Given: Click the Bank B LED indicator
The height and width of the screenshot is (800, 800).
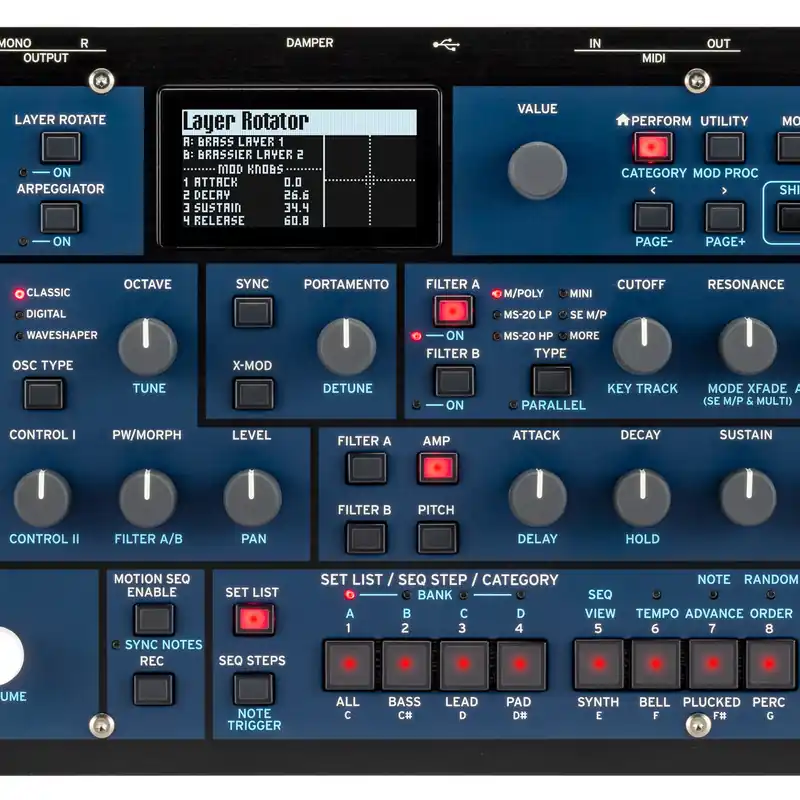Looking at the screenshot, I should click(x=407, y=595).
